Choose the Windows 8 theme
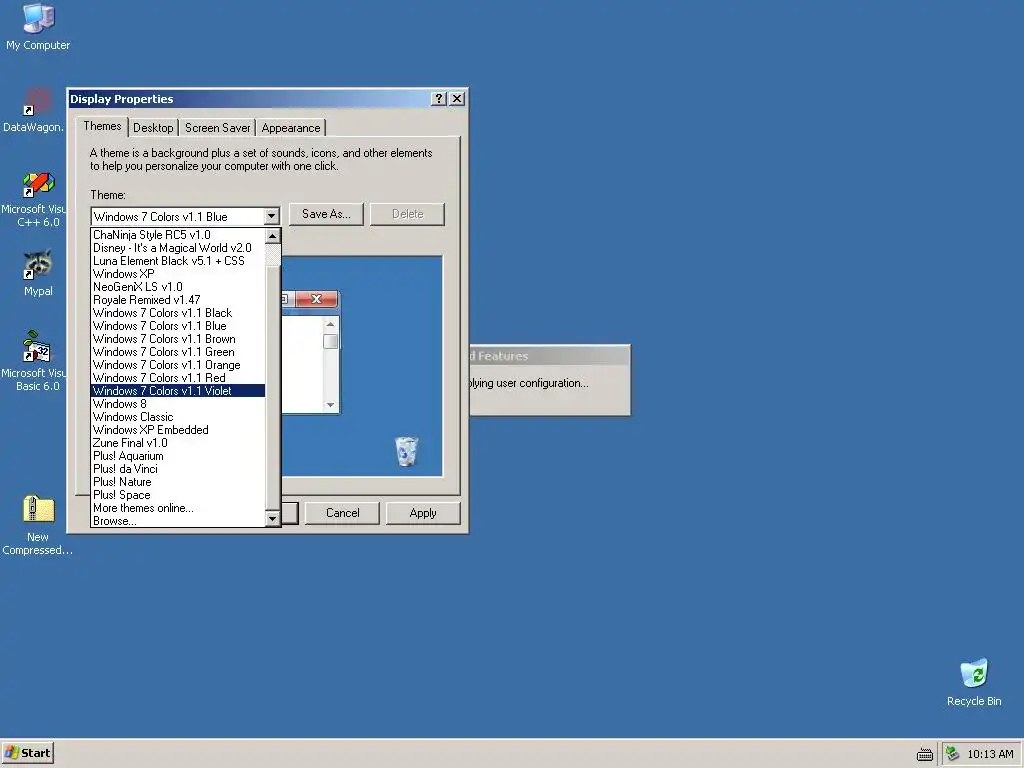 178,404
